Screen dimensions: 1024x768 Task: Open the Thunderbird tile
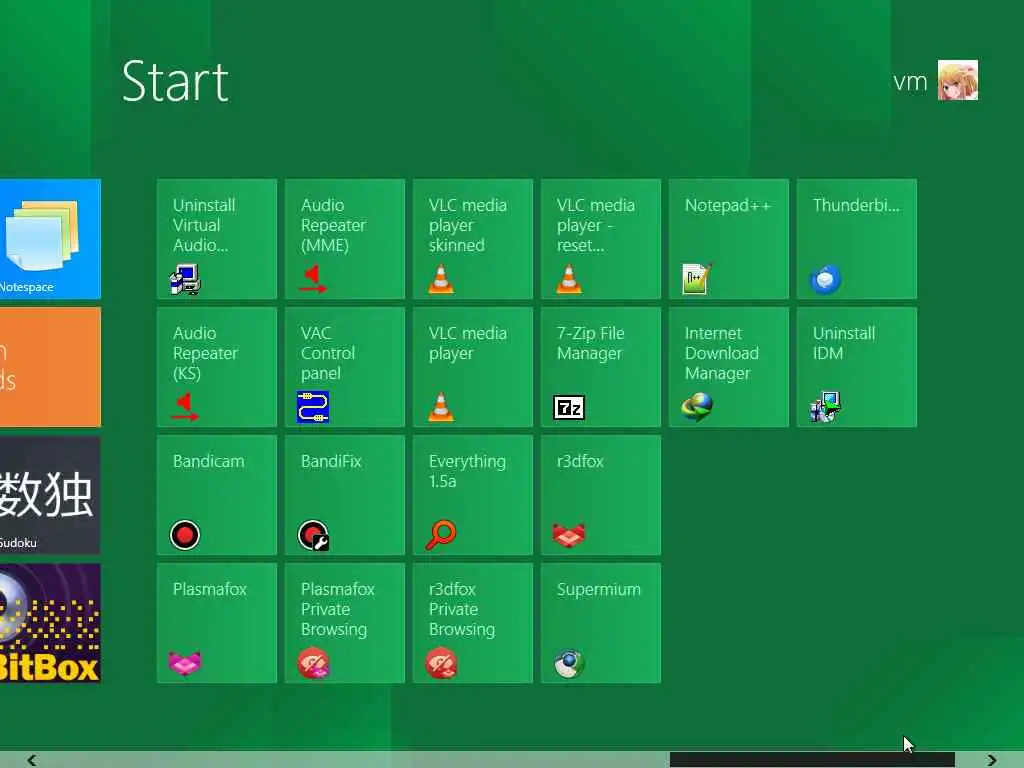pyautogui.click(x=857, y=239)
